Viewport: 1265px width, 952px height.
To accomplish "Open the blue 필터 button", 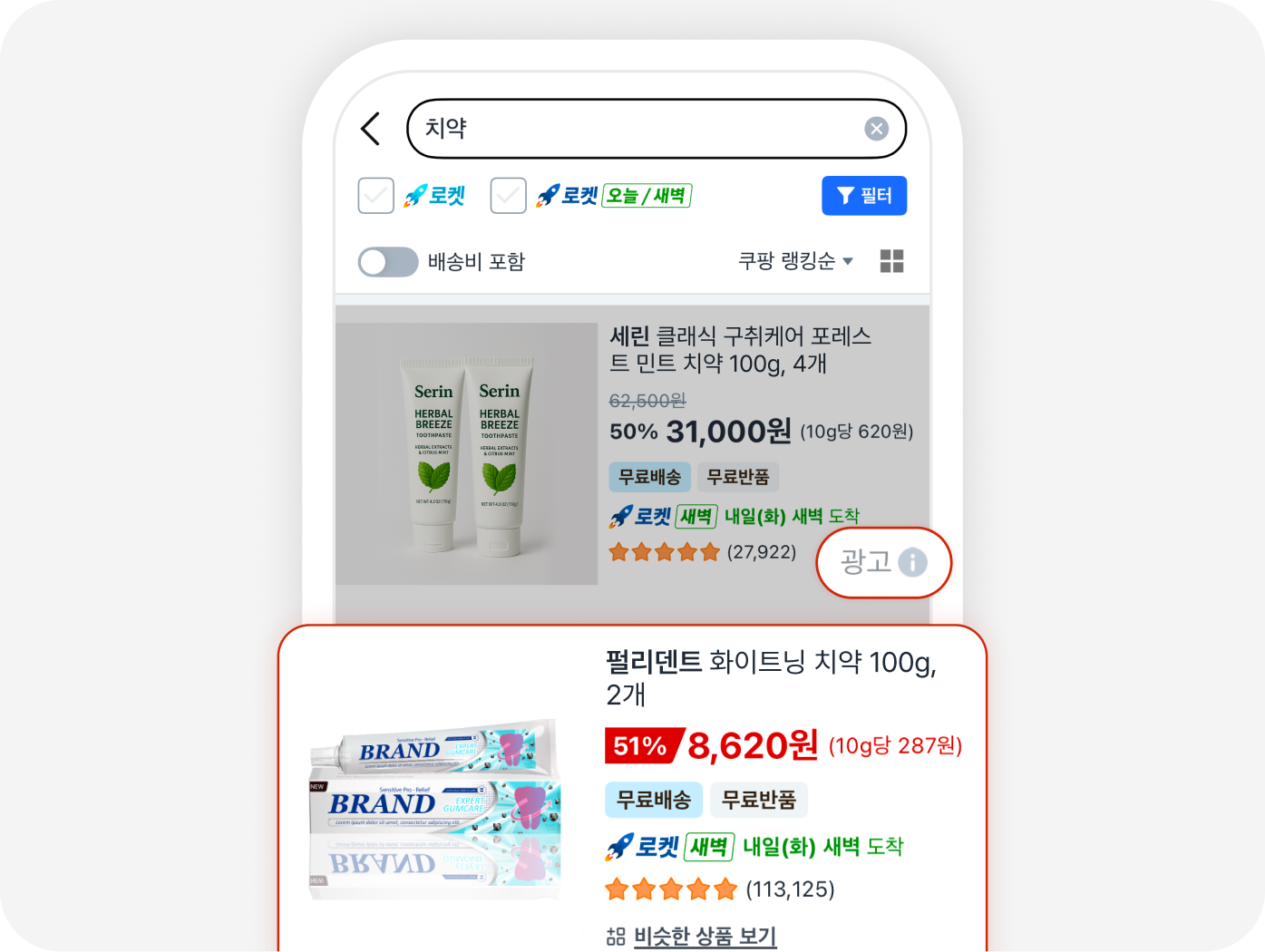I will (x=864, y=196).
